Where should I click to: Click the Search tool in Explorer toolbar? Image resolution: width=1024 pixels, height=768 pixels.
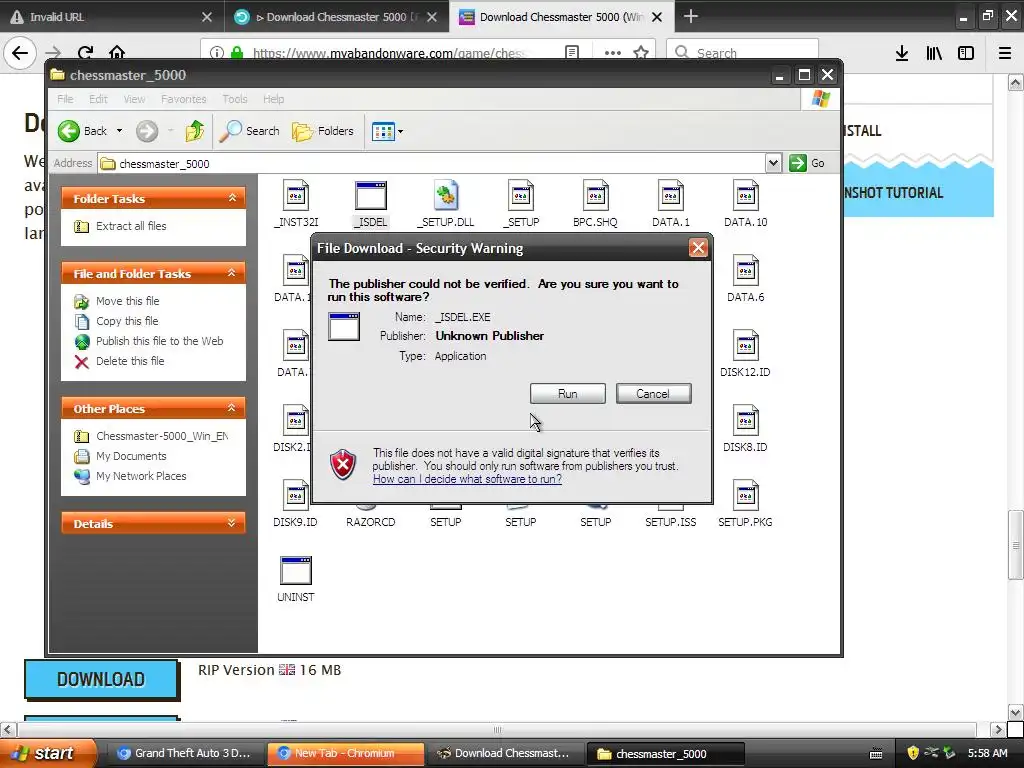tap(249, 131)
